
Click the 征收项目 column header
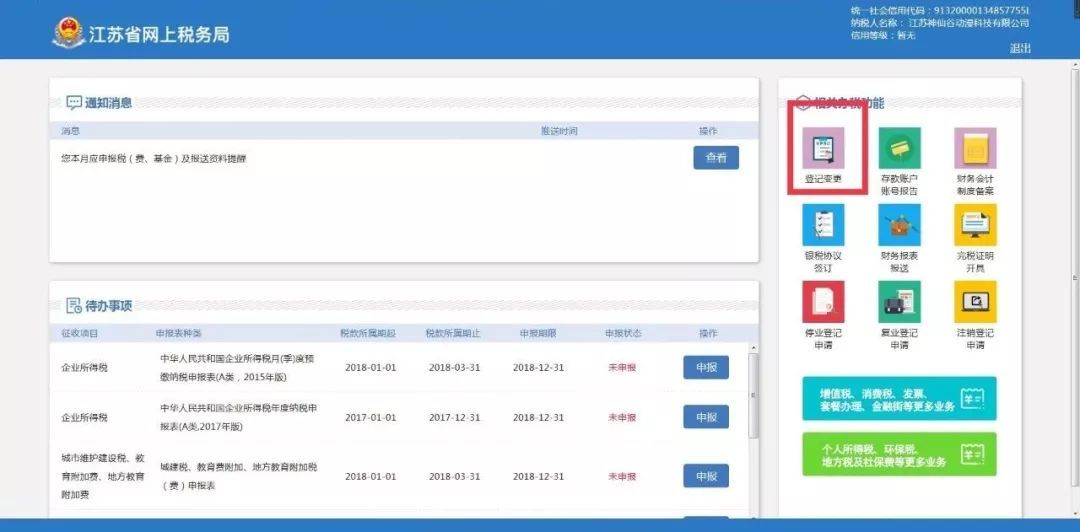coord(79,334)
